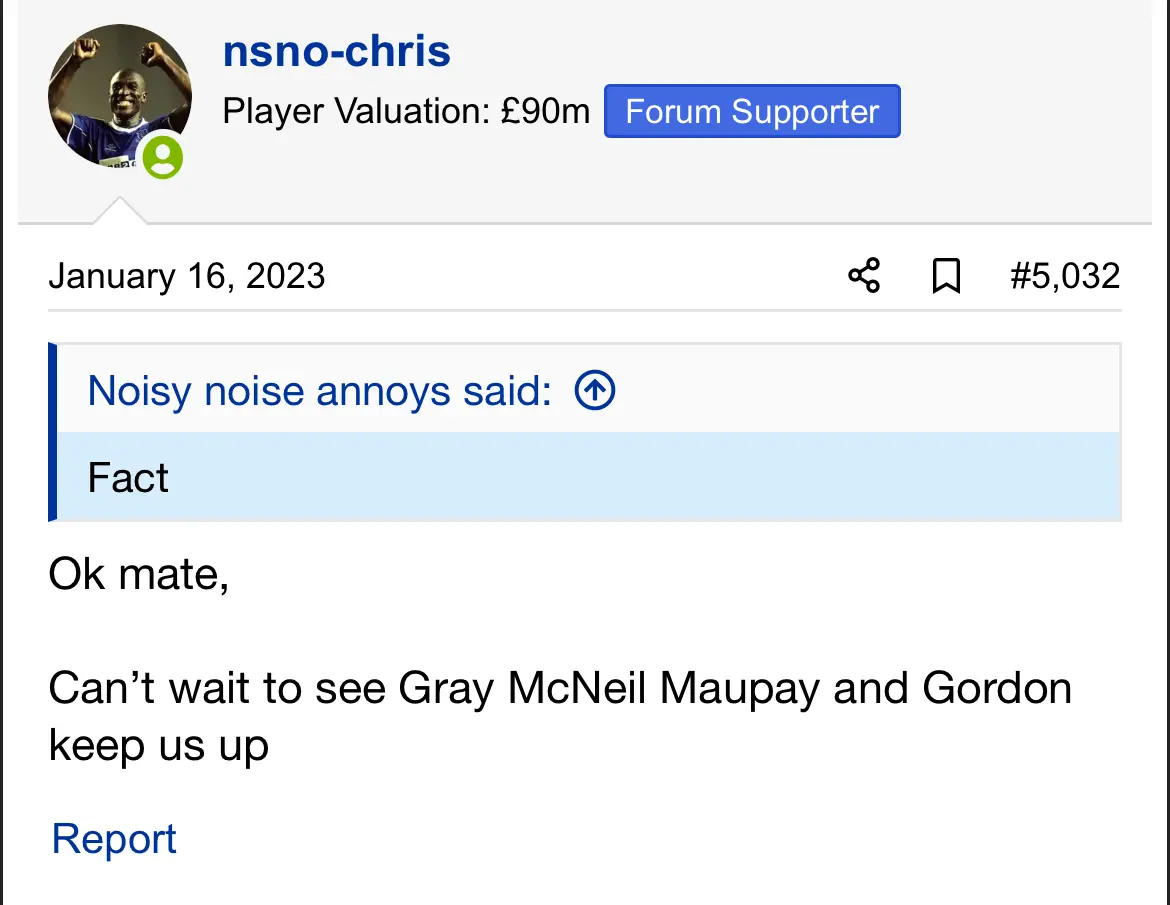The image size is (1170, 905).
Task: Open nsno-chris's profile avatar
Action: point(119,95)
